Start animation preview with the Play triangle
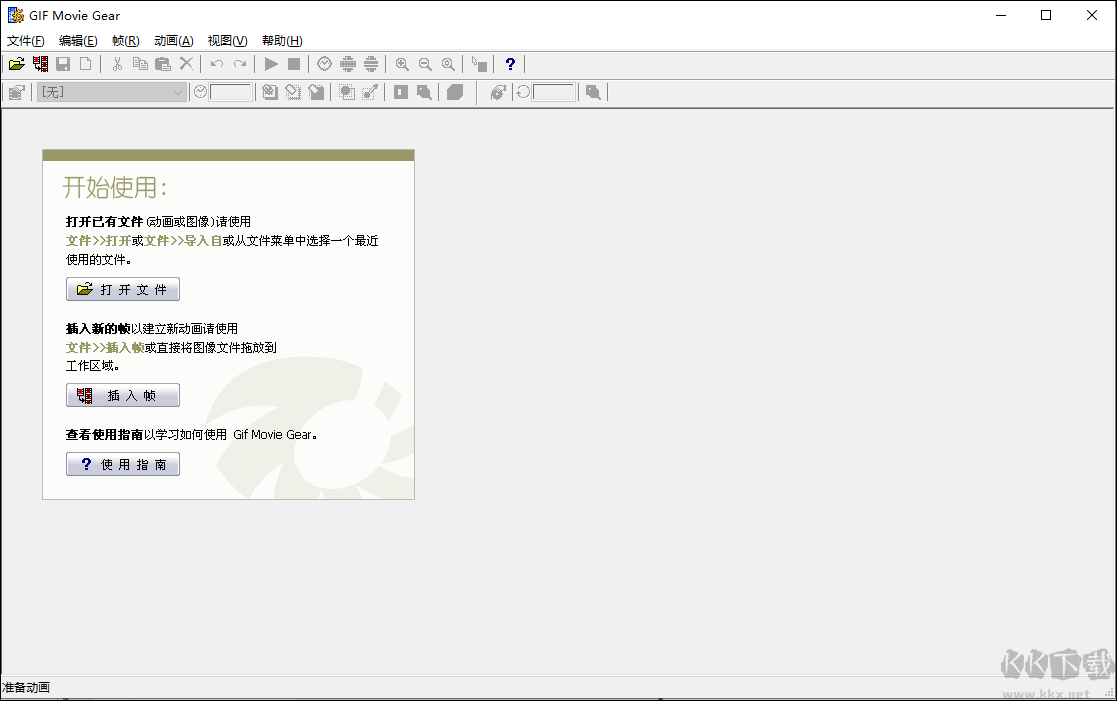This screenshot has height=701, width=1117. (x=271, y=64)
